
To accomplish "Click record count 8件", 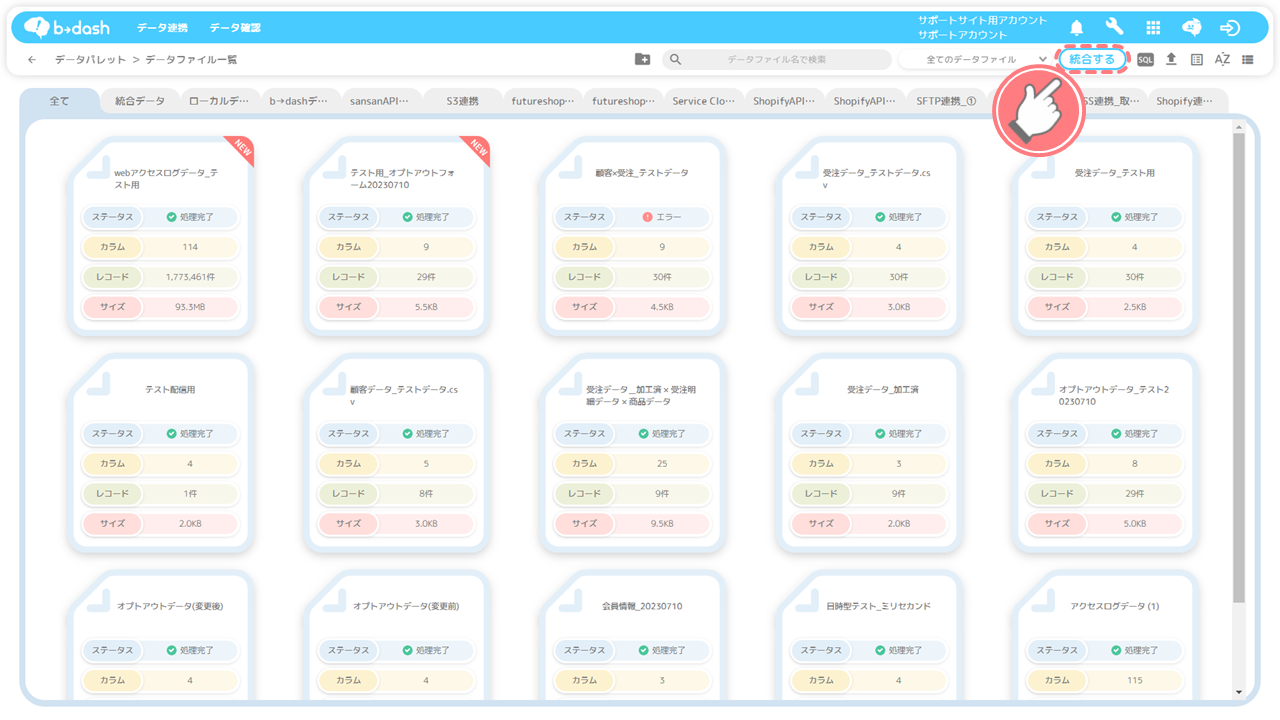I will click(426, 494).
